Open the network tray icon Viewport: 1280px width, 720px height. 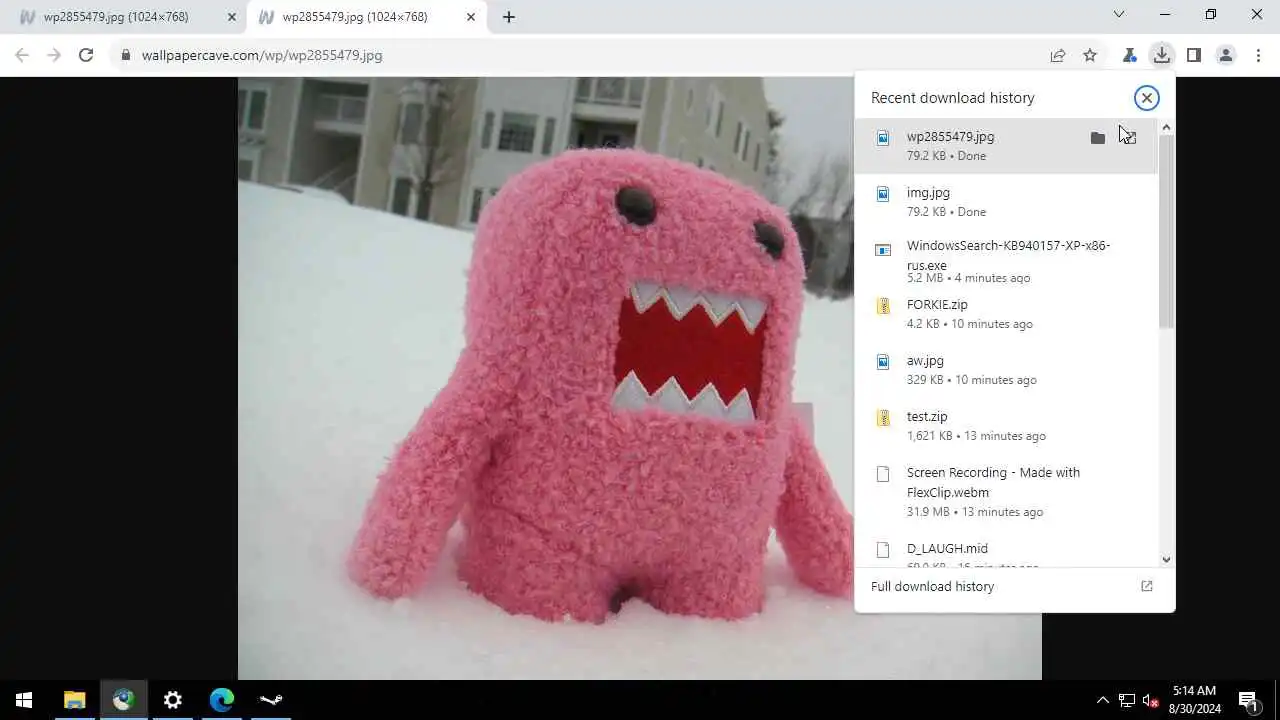pos(1127,700)
